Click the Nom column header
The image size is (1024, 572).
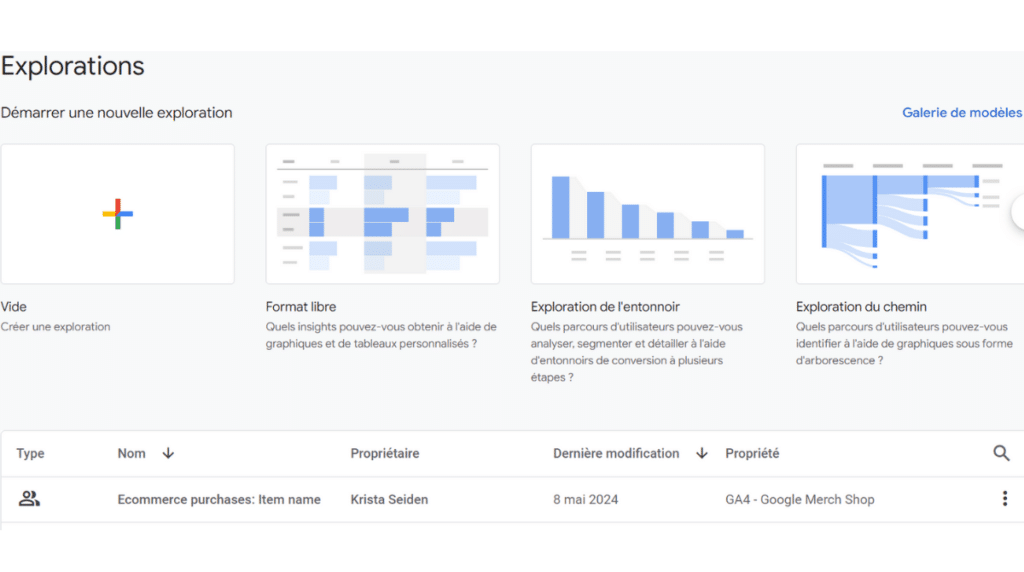(131, 453)
